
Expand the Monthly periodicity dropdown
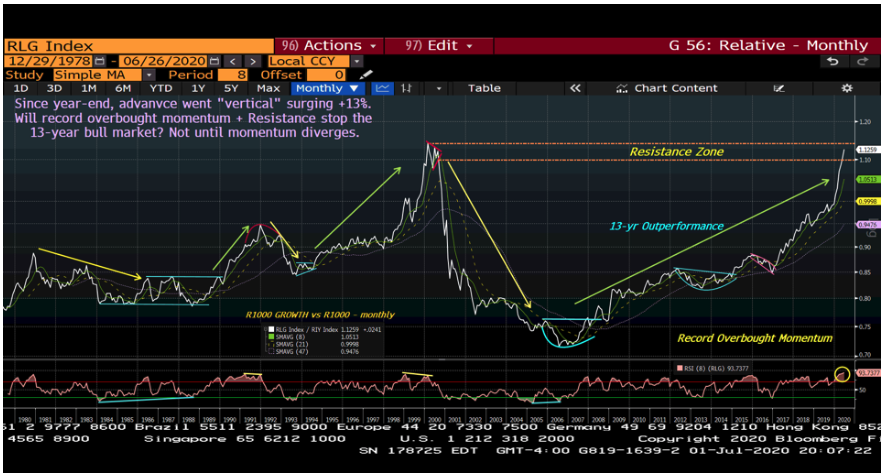click(x=354, y=88)
